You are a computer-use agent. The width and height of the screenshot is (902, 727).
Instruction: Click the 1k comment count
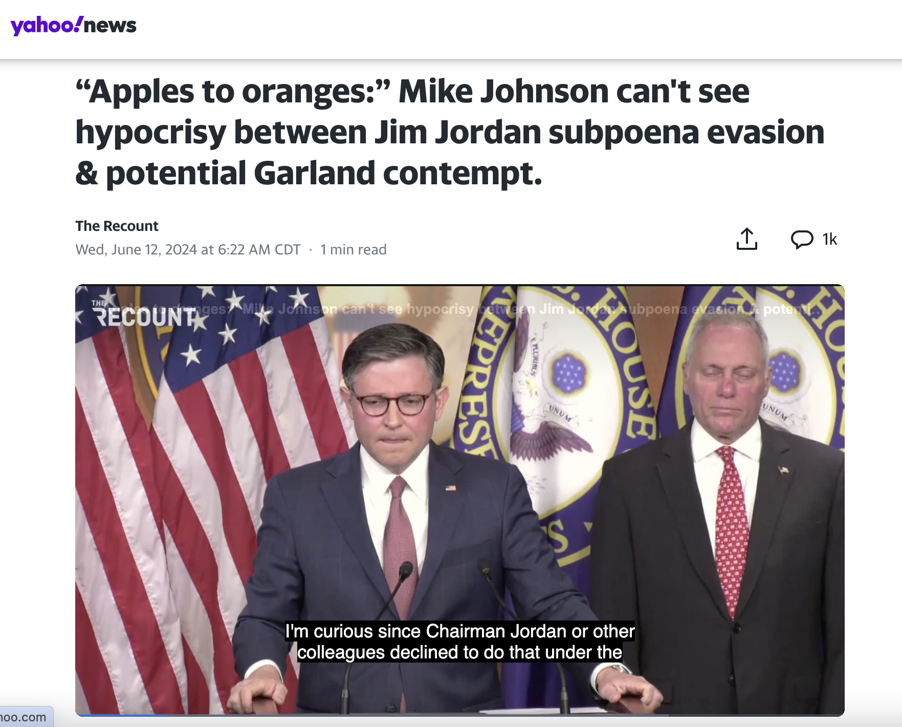[x=830, y=239]
